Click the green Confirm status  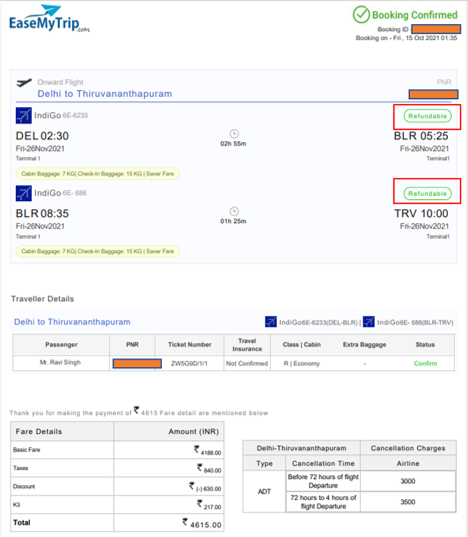point(425,363)
